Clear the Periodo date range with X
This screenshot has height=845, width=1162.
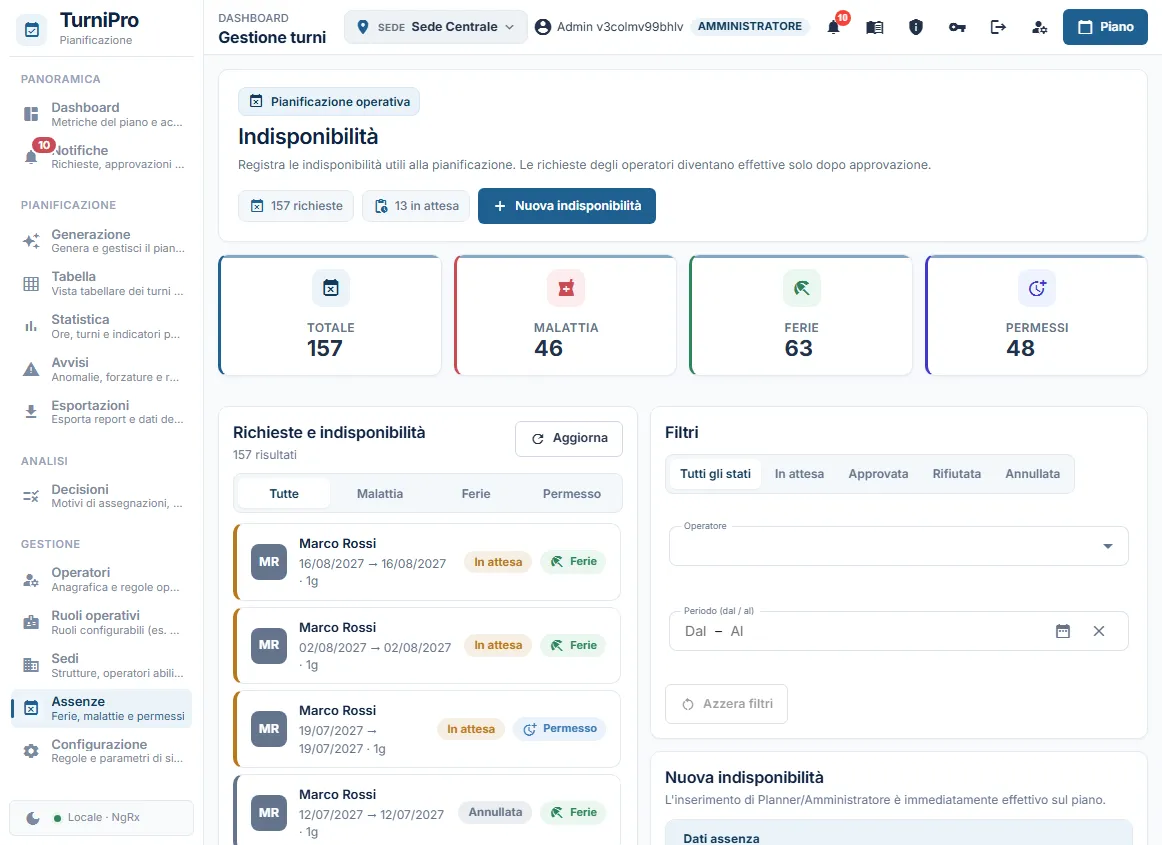click(1099, 631)
